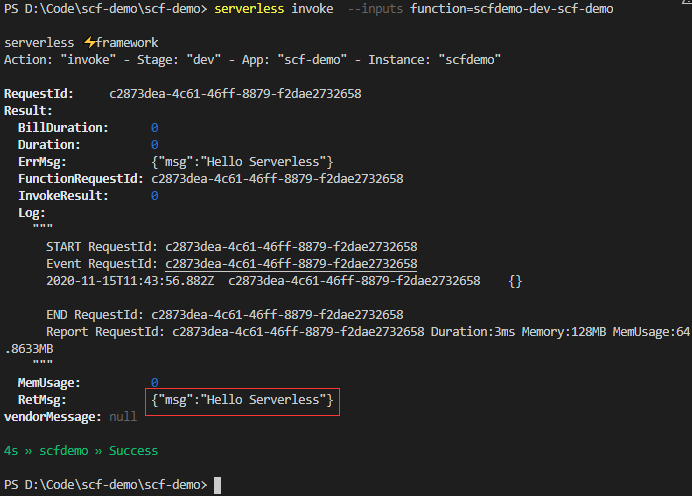Viewport: 692px width, 496px height.
Task: Click the MemUsage value 0
Action: (154, 383)
